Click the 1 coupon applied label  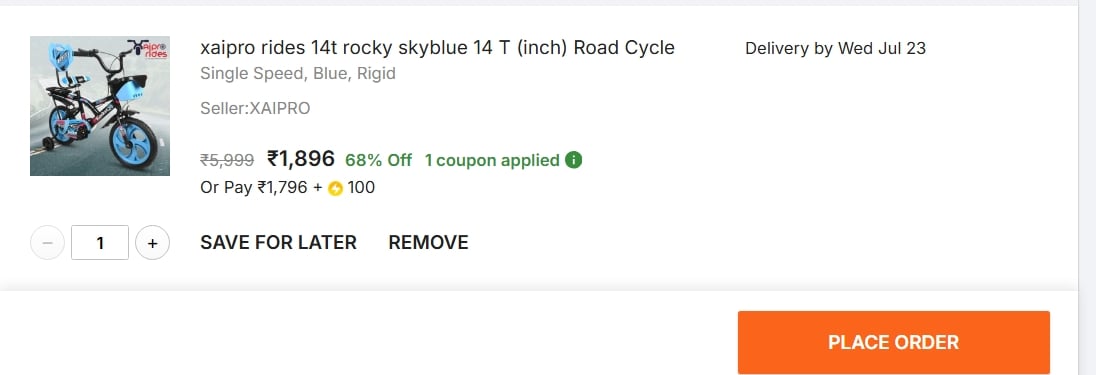click(492, 160)
